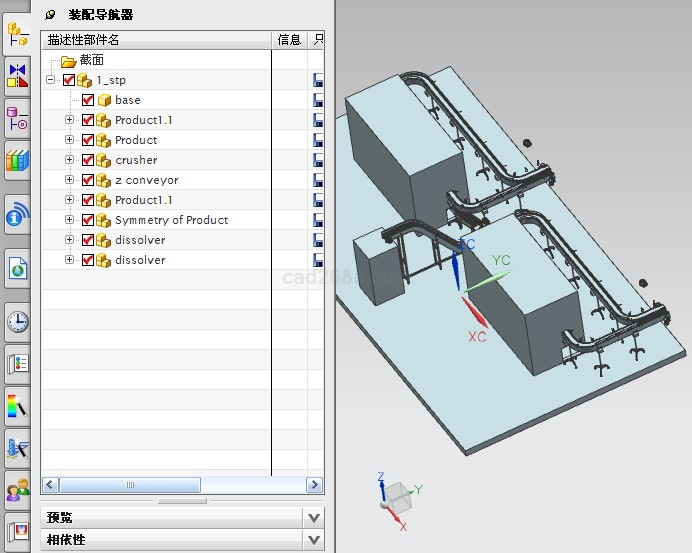Hide the base component via checkbox
This screenshot has height=553, width=692.
tap(88, 100)
